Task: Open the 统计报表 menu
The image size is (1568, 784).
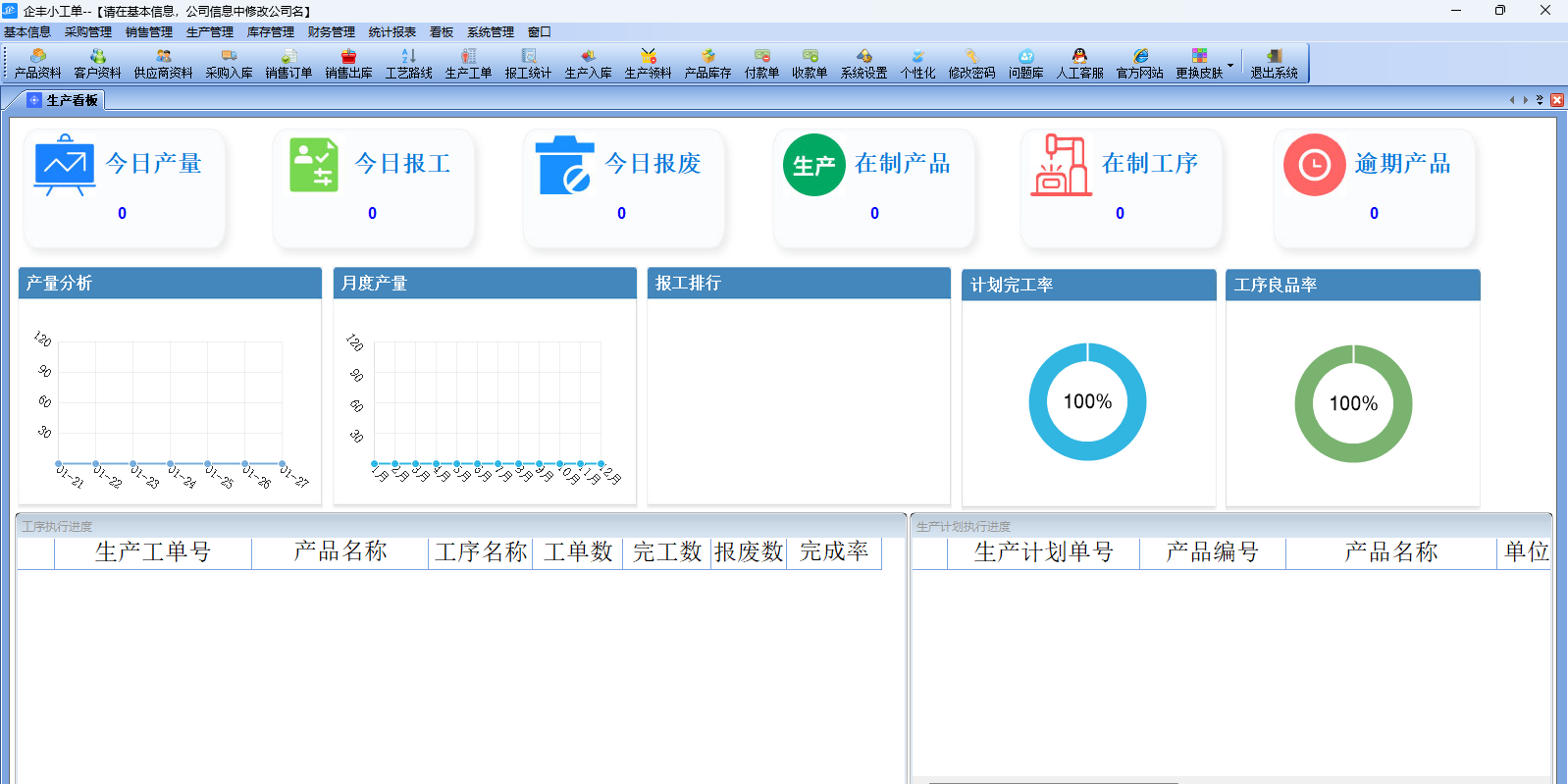Action: [392, 32]
